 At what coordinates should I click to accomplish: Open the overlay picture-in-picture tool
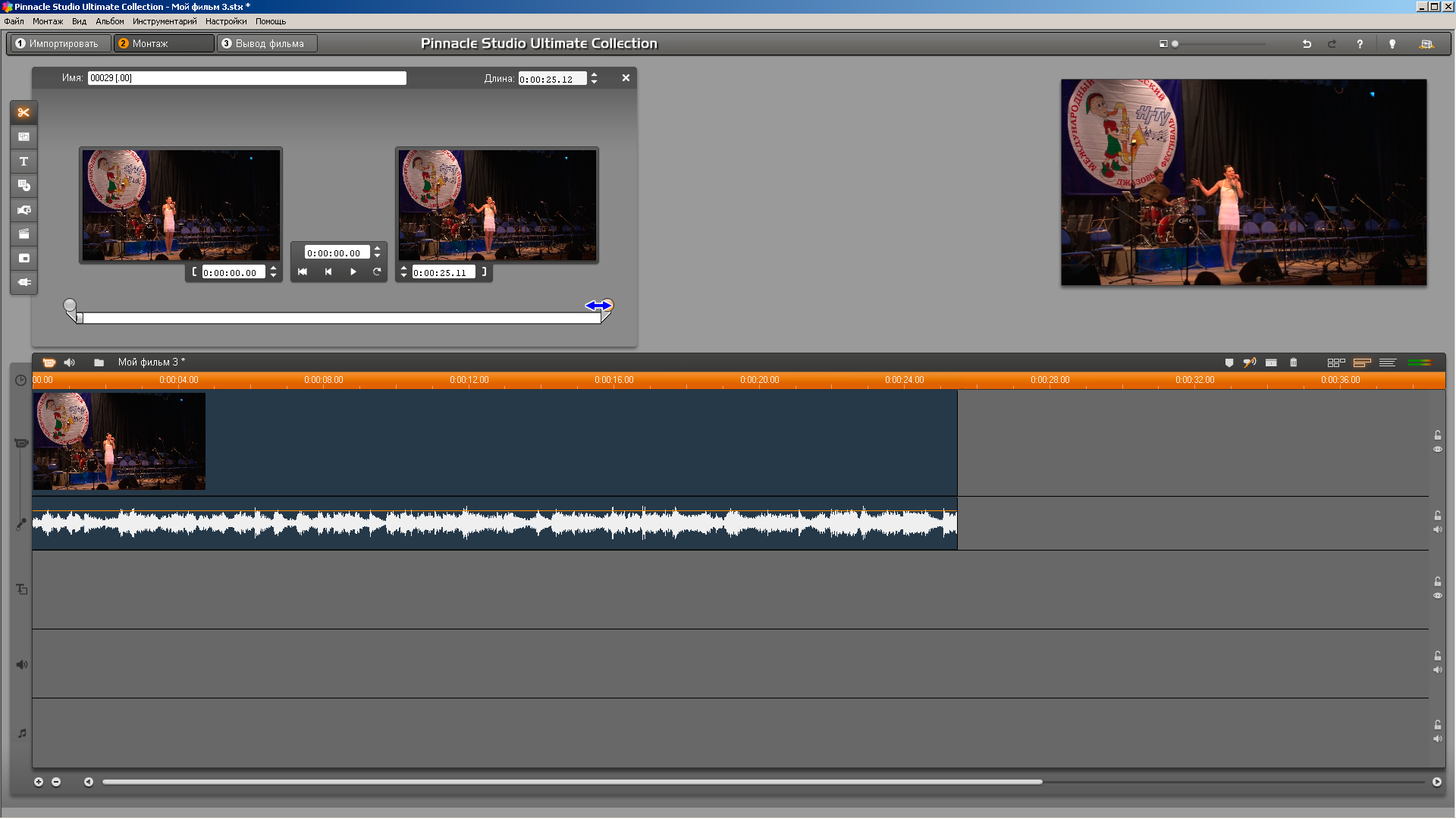24,136
